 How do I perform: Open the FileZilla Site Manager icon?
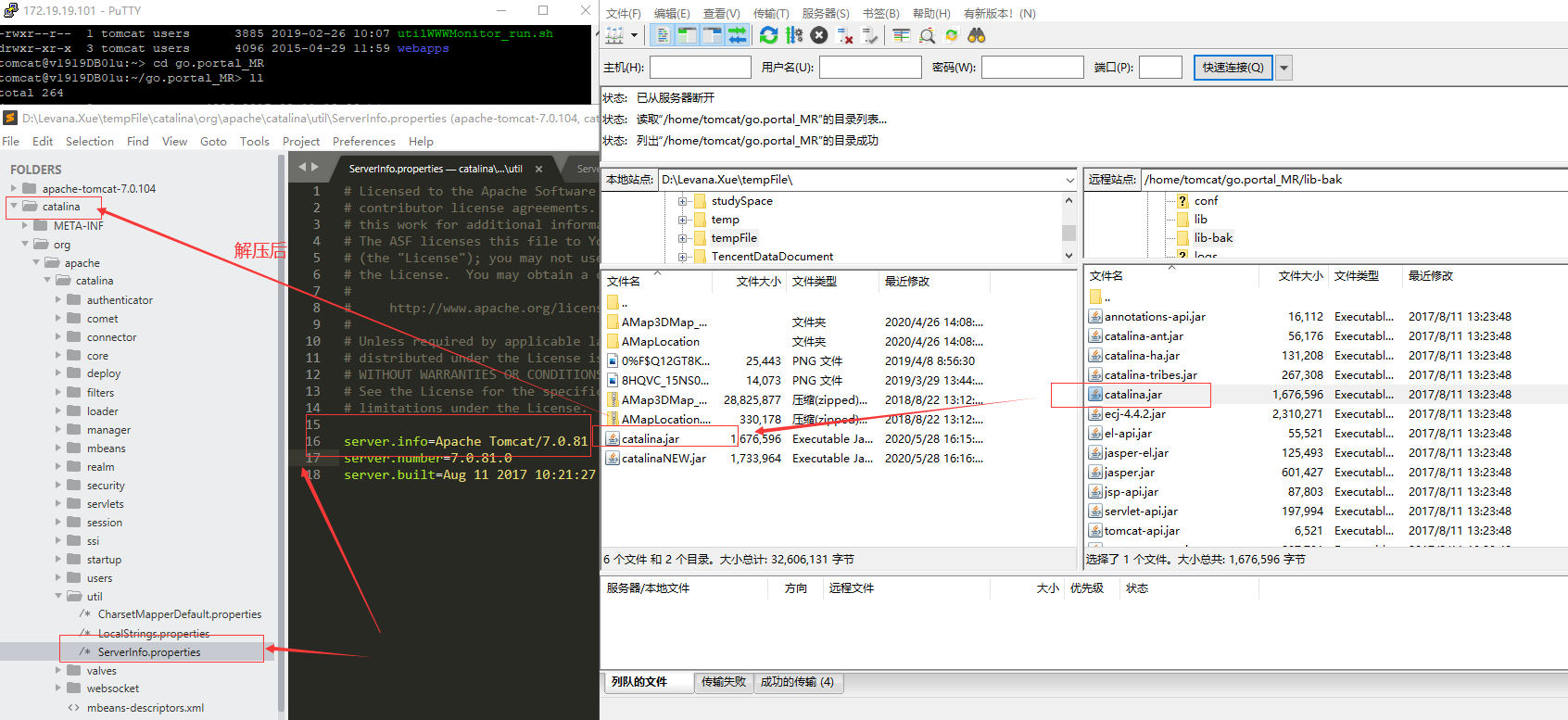(614, 35)
